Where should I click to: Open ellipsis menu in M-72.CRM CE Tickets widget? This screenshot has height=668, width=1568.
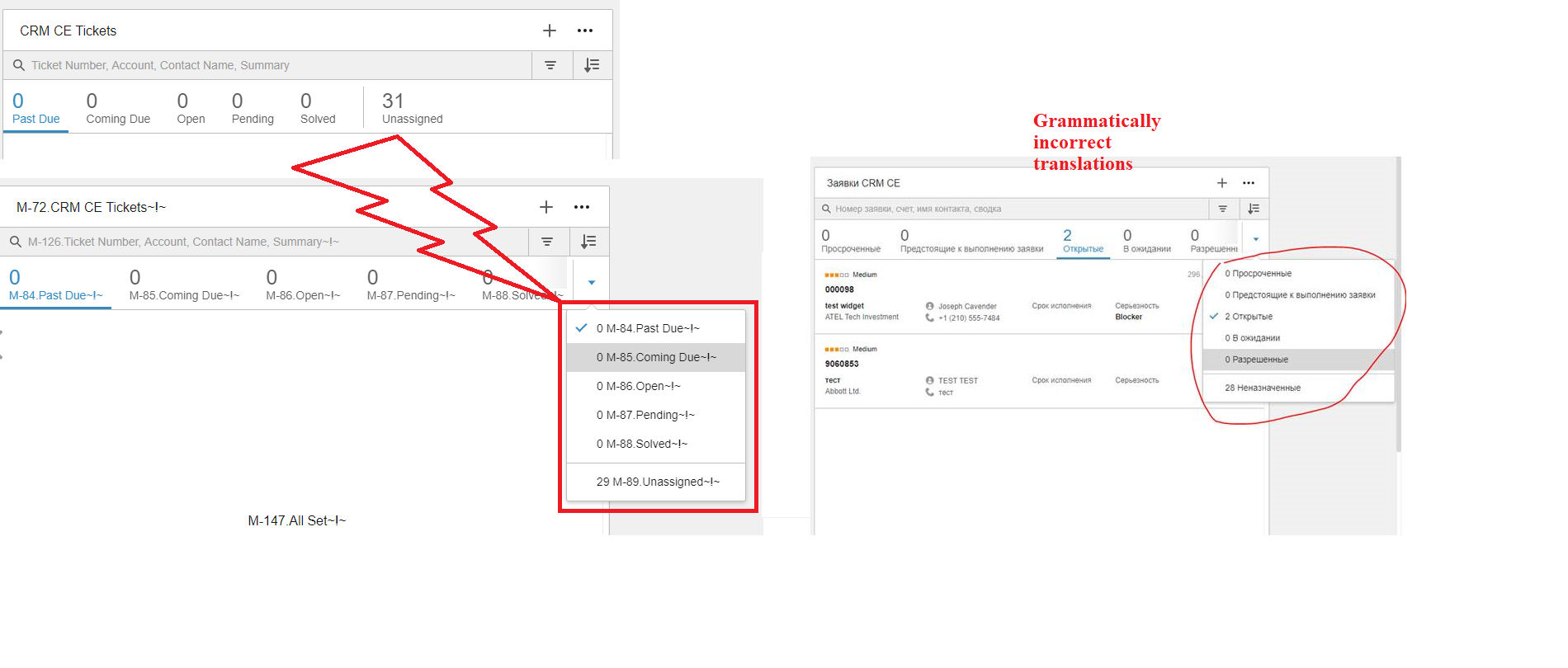(x=582, y=207)
